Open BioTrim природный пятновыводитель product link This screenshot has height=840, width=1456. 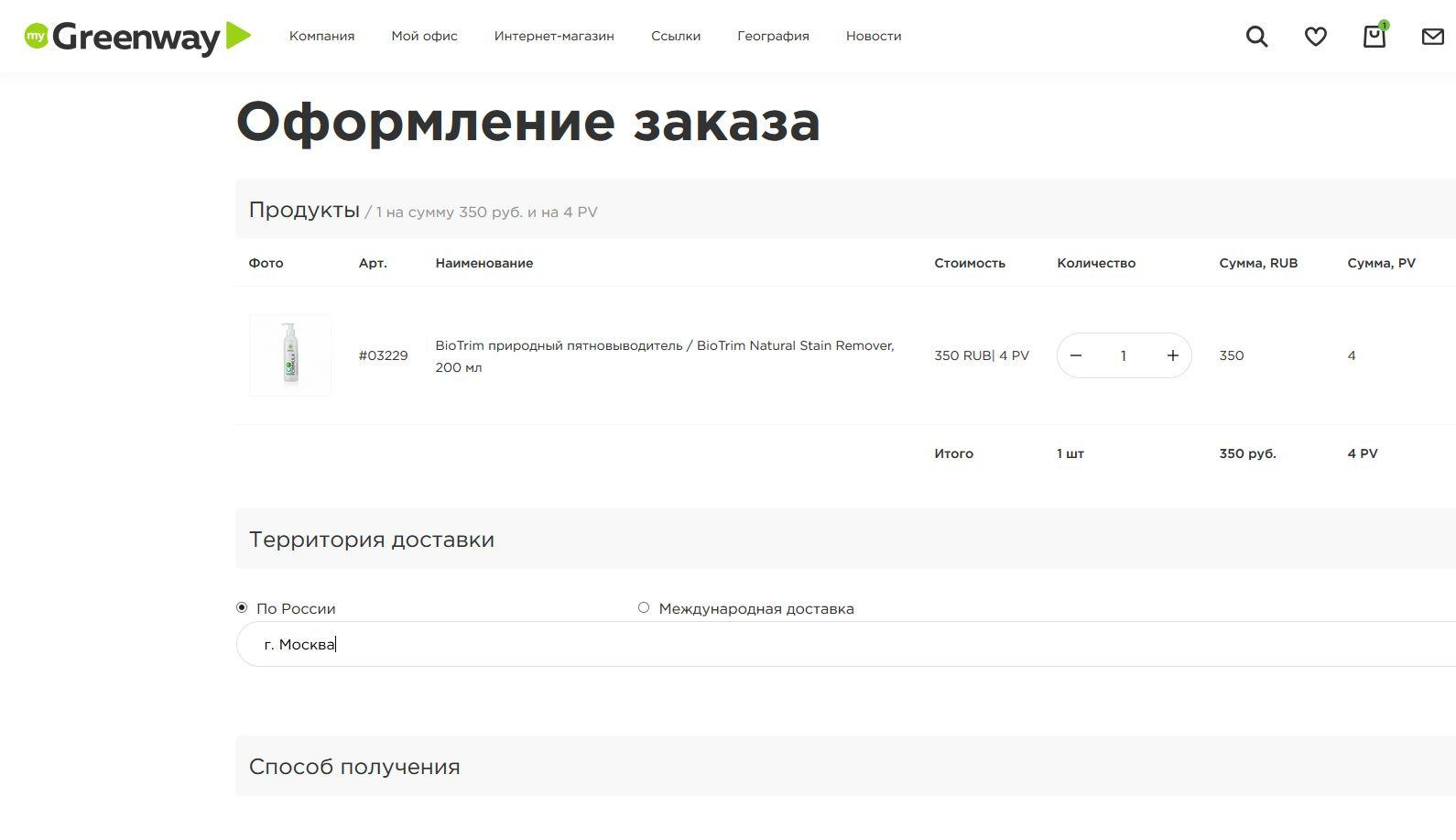point(665,356)
